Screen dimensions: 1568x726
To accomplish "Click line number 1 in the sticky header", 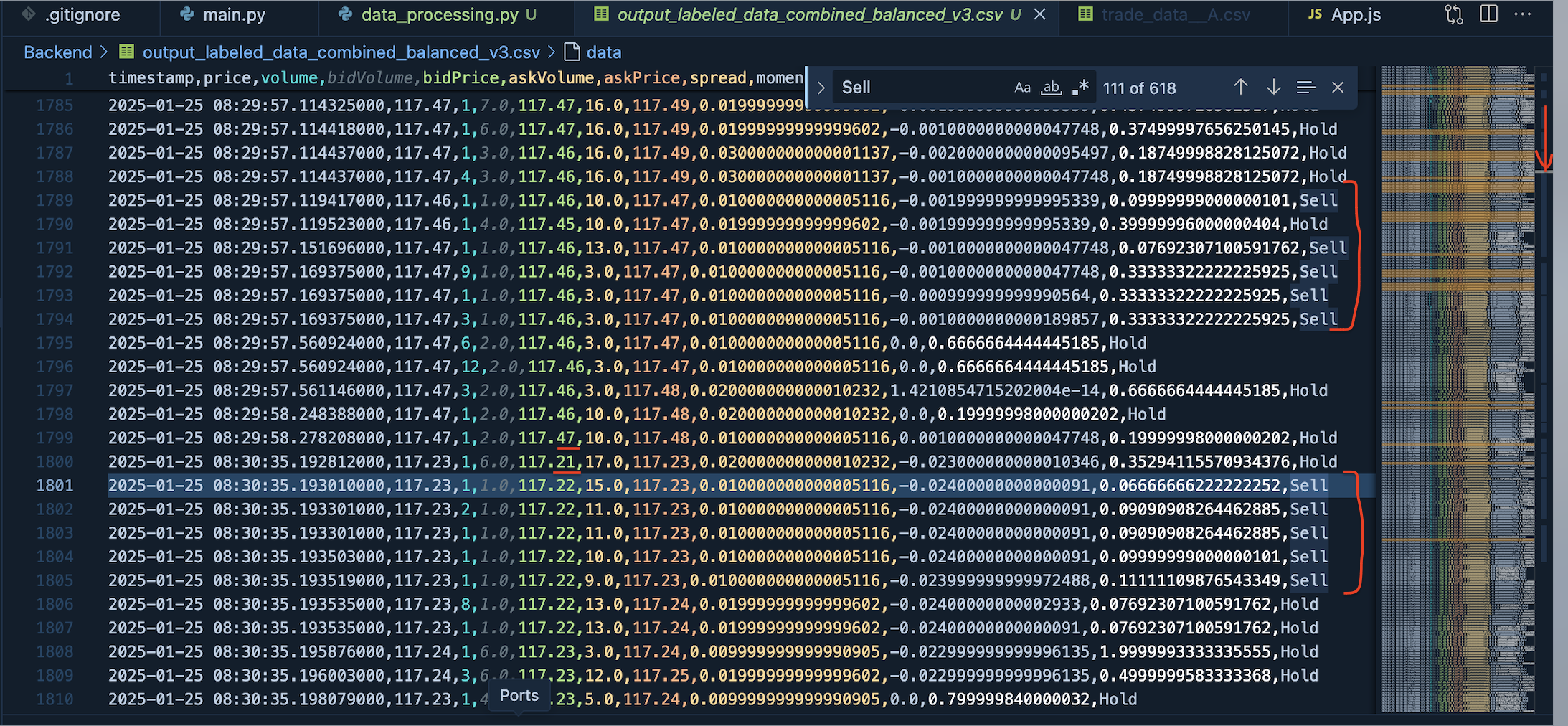I will [x=69, y=78].
